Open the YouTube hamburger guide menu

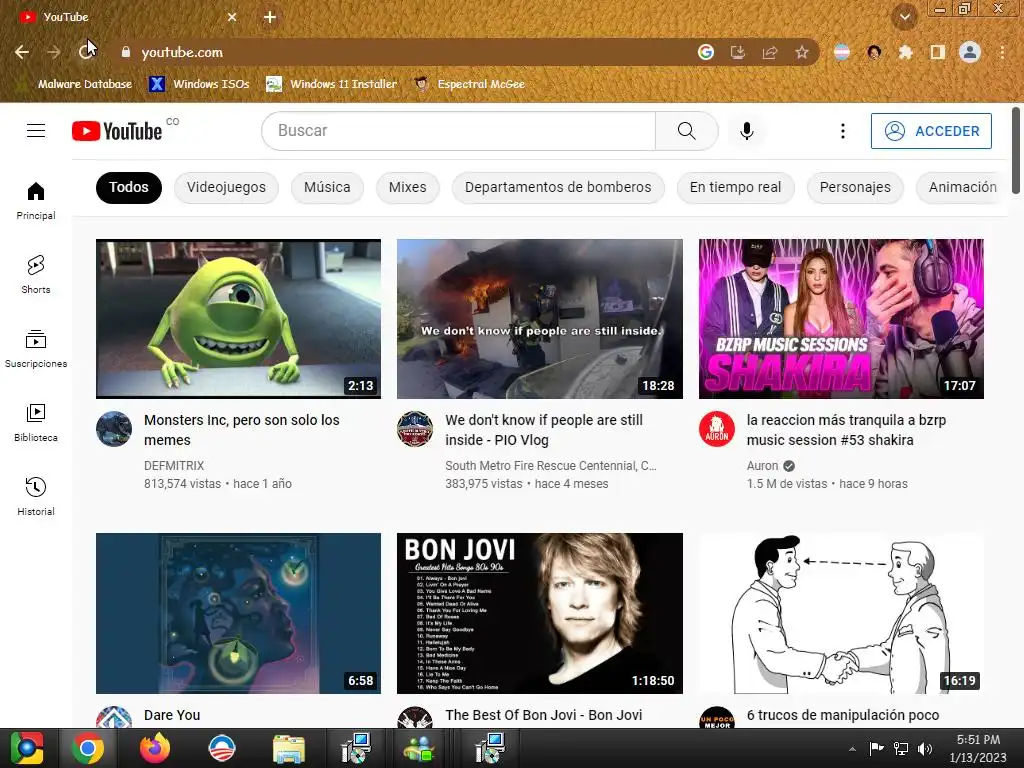(36, 131)
